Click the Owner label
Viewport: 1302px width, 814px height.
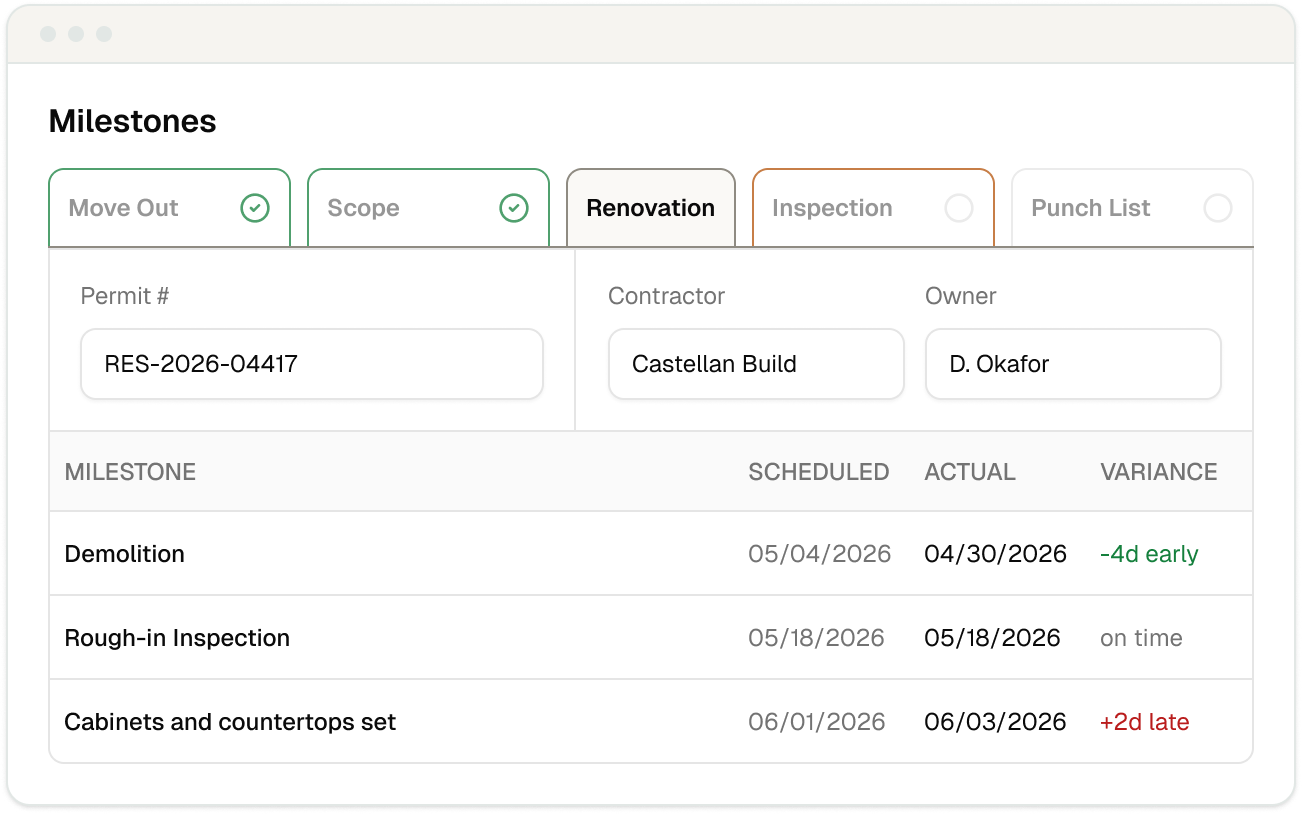[x=961, y=296]
